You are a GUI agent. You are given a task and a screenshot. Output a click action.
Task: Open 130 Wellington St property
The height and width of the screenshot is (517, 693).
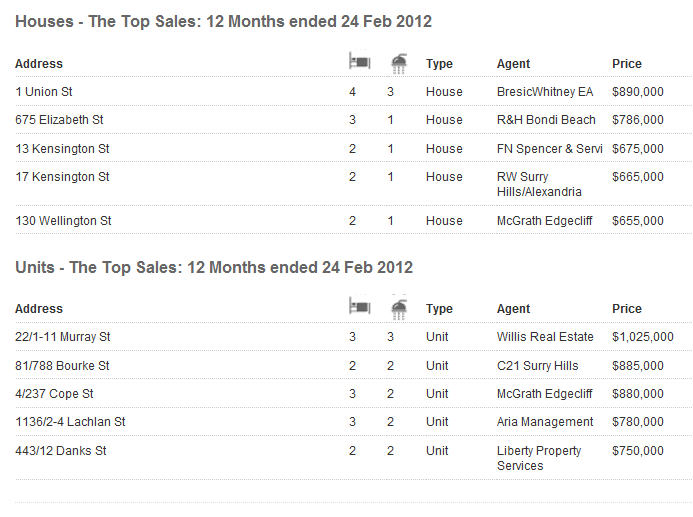[x=63, y=221]
